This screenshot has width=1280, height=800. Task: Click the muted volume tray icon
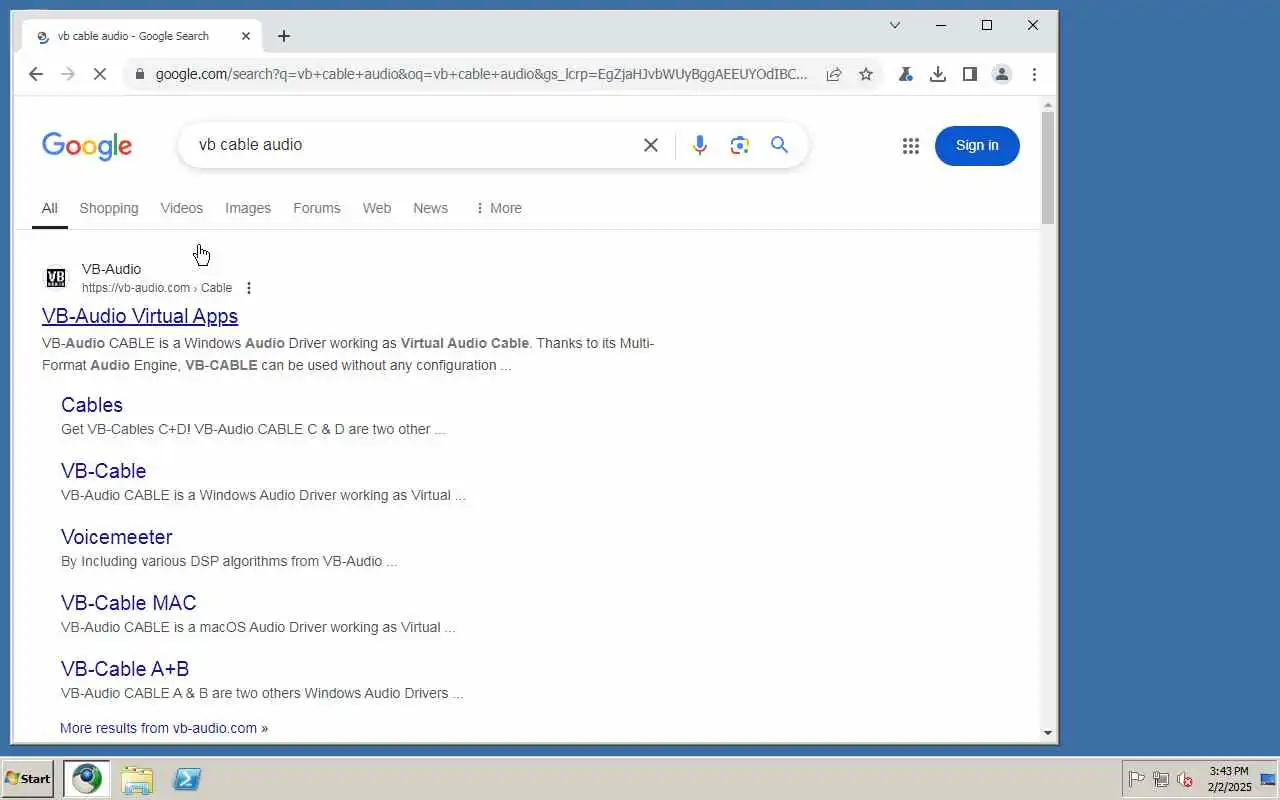click(x=1186, y=780)
